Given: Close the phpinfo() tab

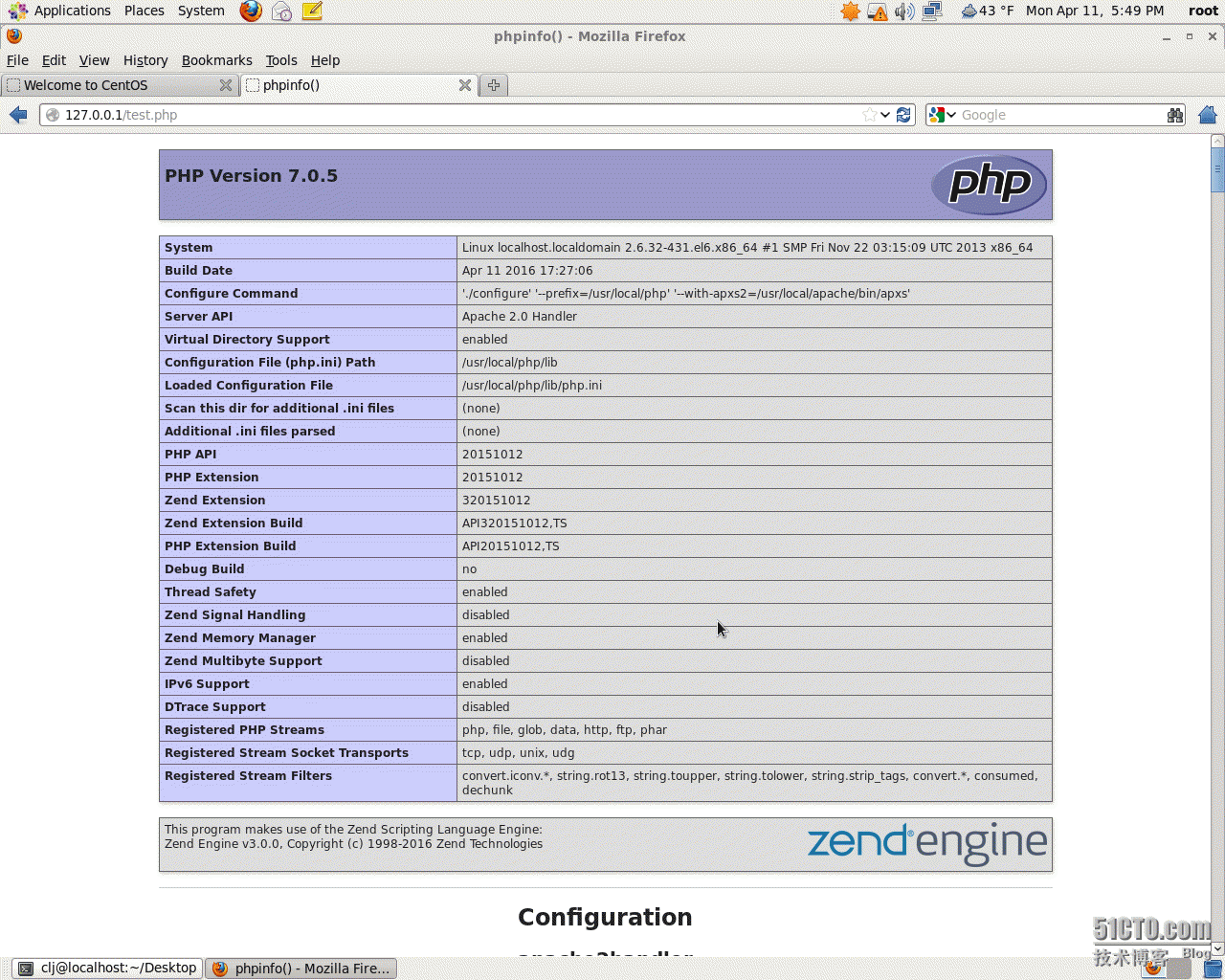Looking at the screenshot, I should [x=465, y=85].
